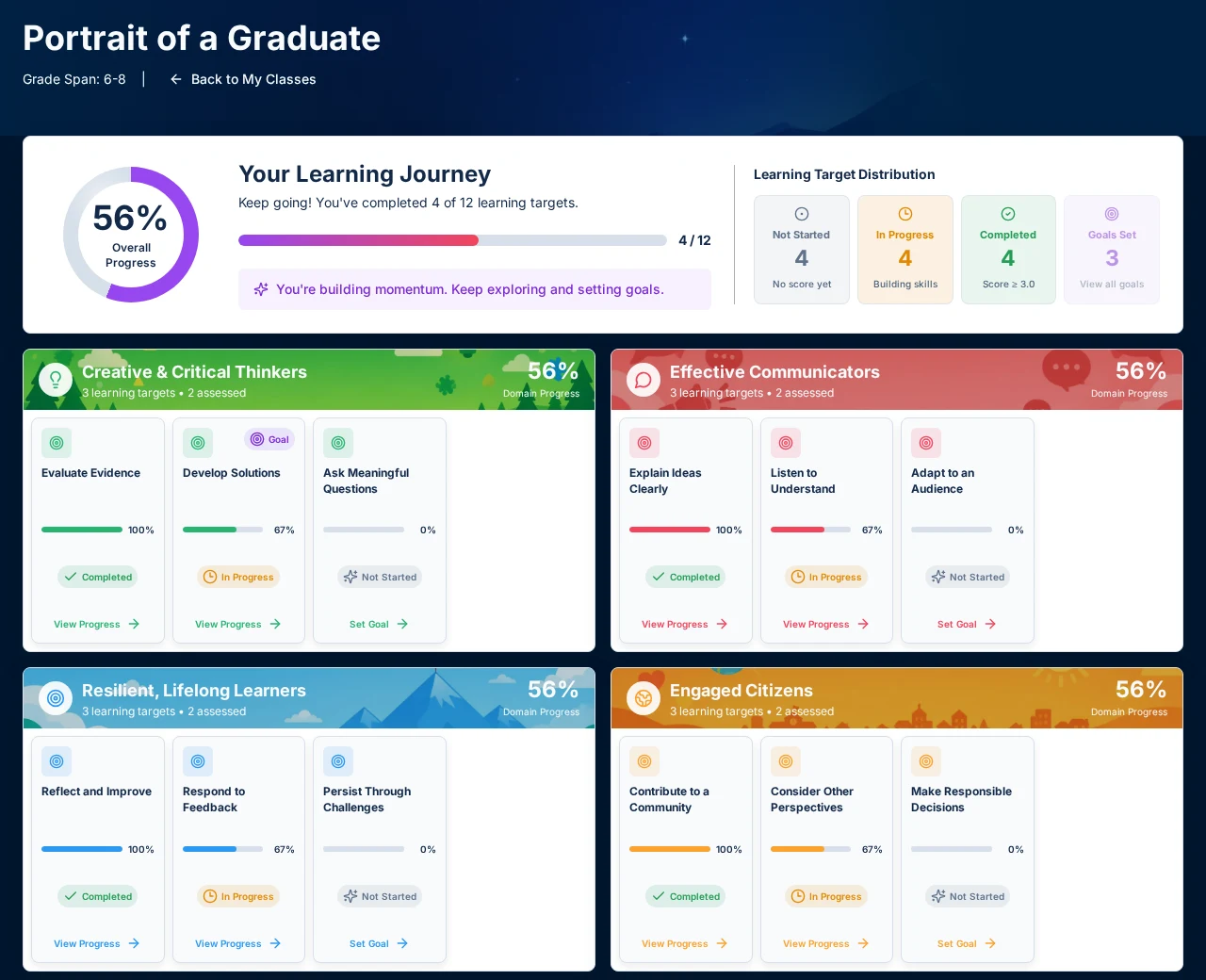
Task: Click the Listen to Understand target icon
Action: coord(786,443)
